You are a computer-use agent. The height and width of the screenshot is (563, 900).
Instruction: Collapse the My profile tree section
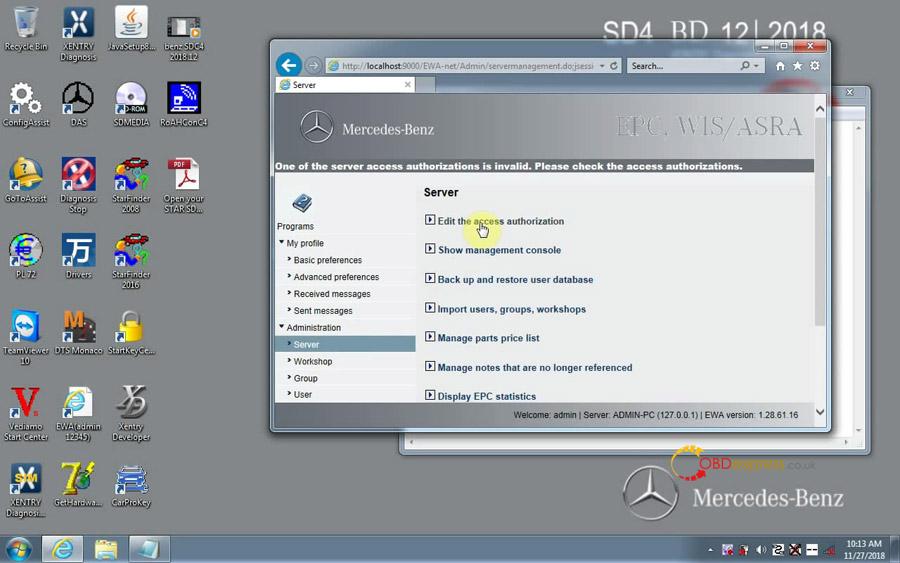point(282,243)
